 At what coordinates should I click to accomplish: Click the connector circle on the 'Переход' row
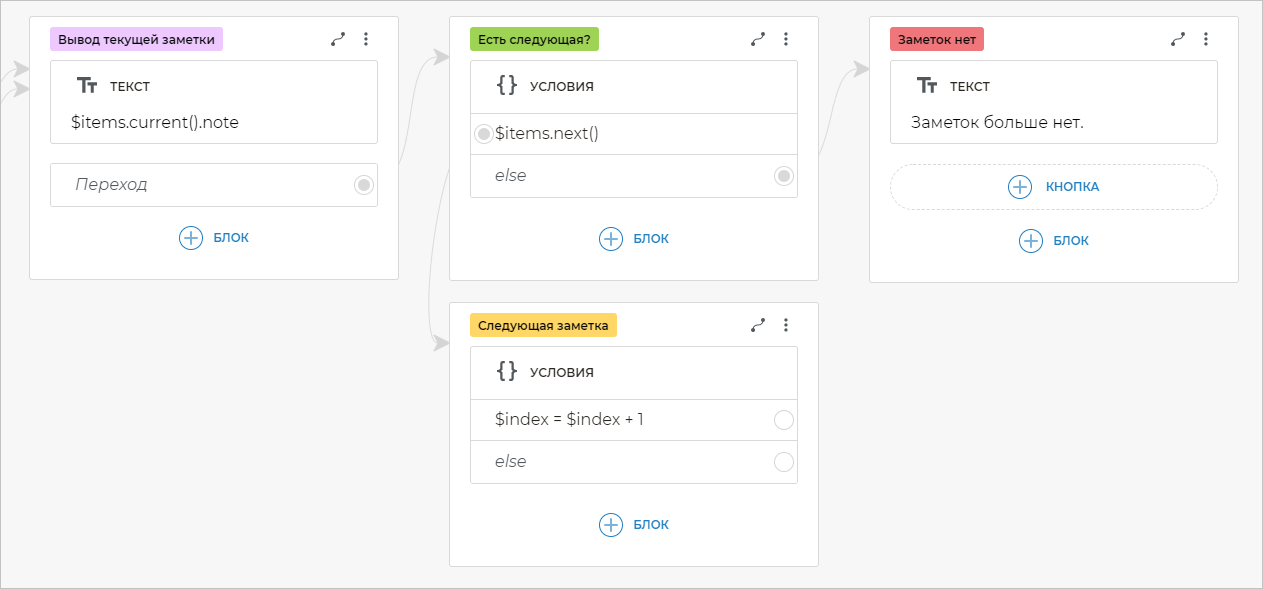(363, 185)
